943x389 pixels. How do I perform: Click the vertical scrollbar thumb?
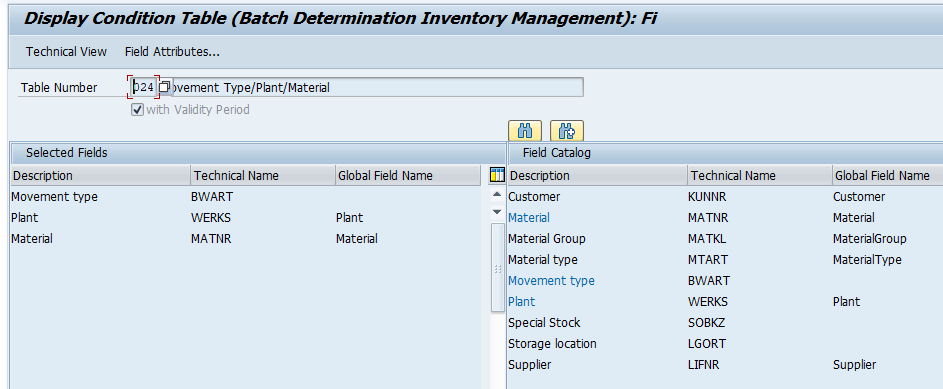[497, 268]
